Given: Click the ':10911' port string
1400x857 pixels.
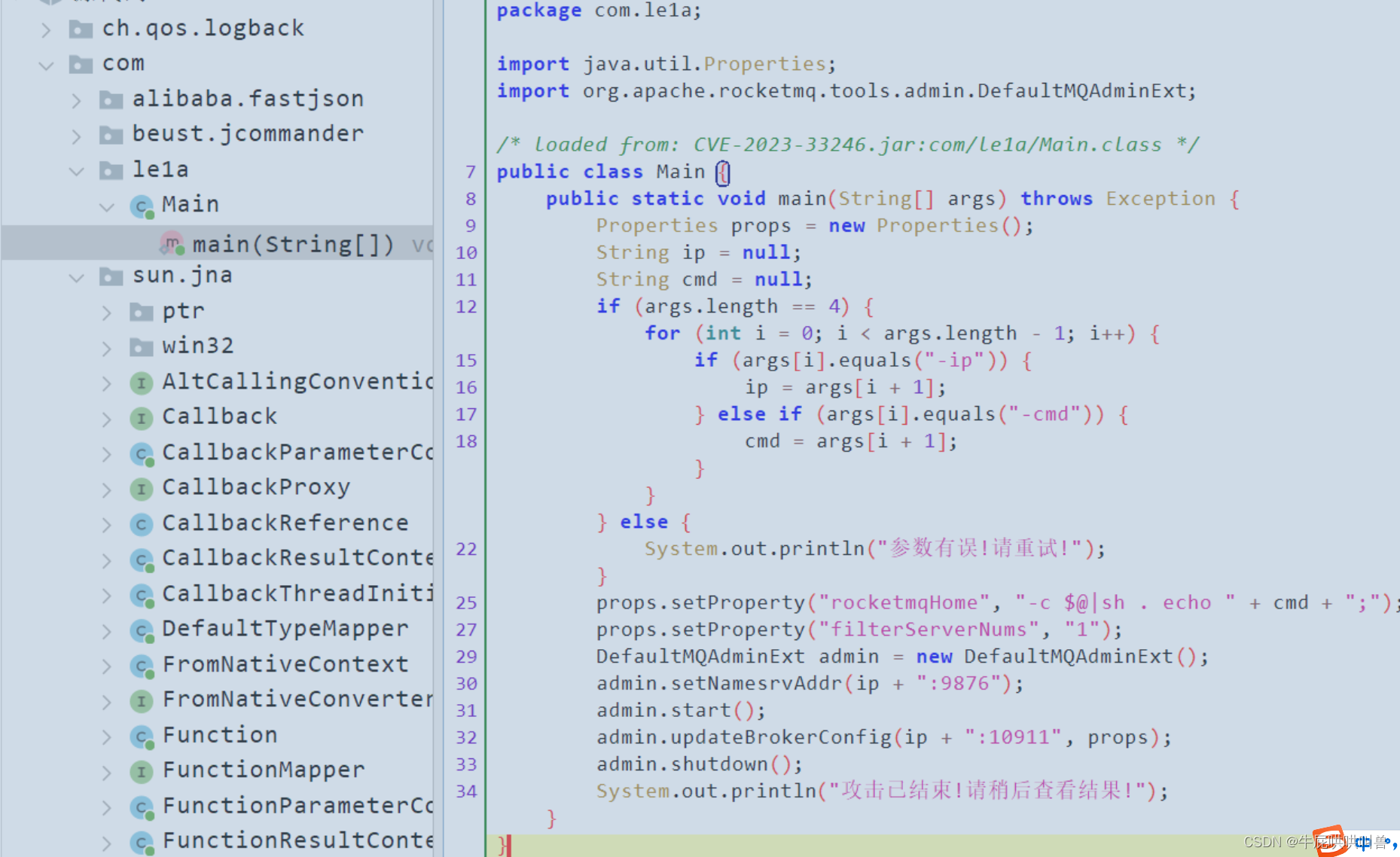Looking at the screenshot, I should (1014, 738).
